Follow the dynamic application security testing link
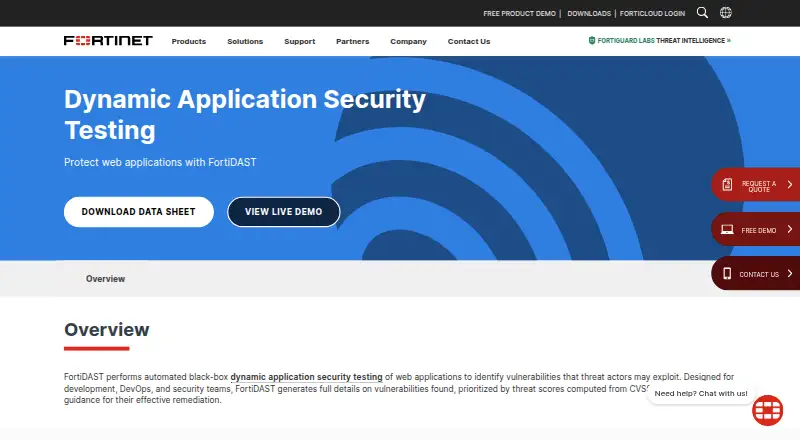Screen dimensions: 800x440 tap(306, 377)
